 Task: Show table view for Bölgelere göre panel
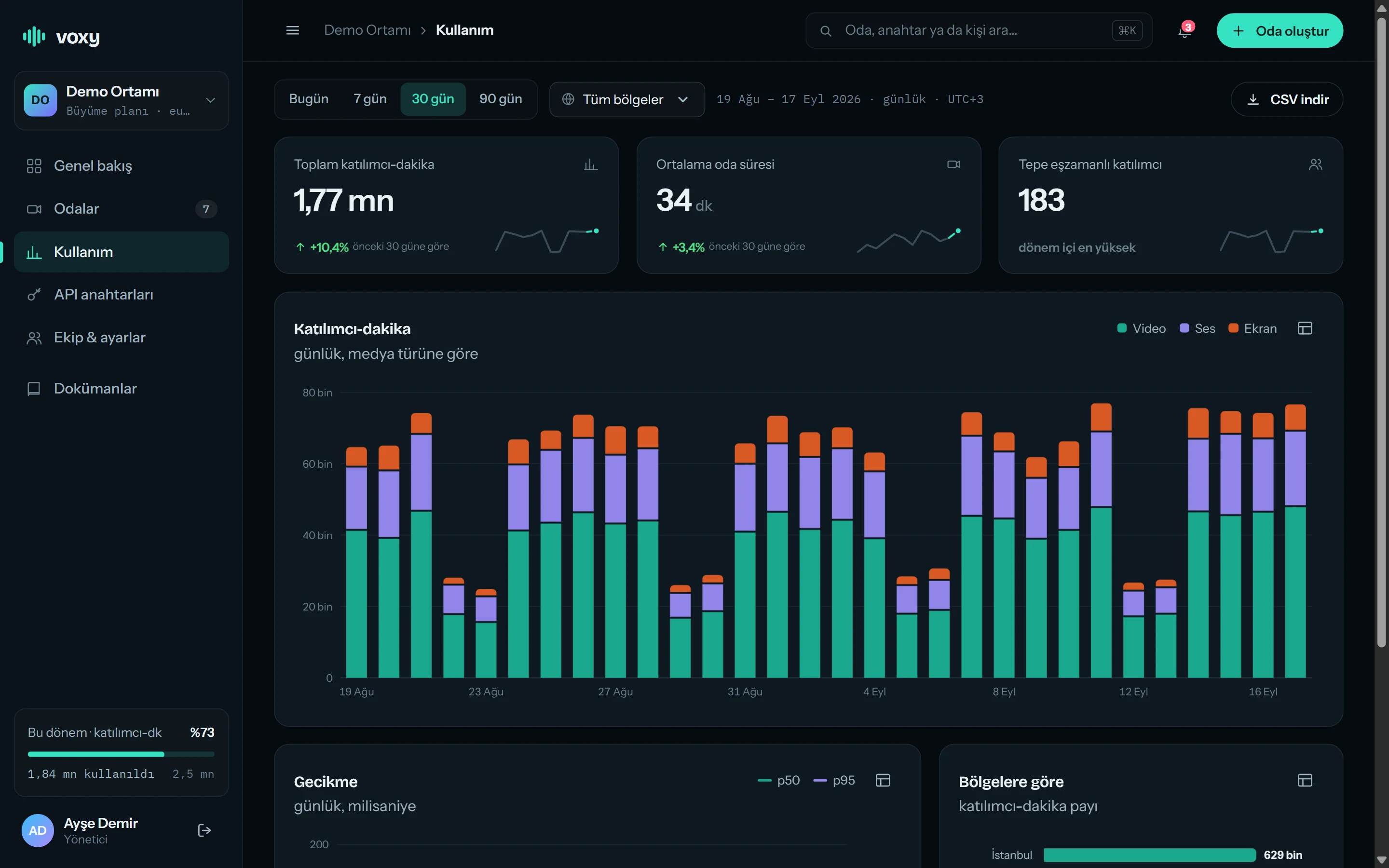[x=1305, y=780]
